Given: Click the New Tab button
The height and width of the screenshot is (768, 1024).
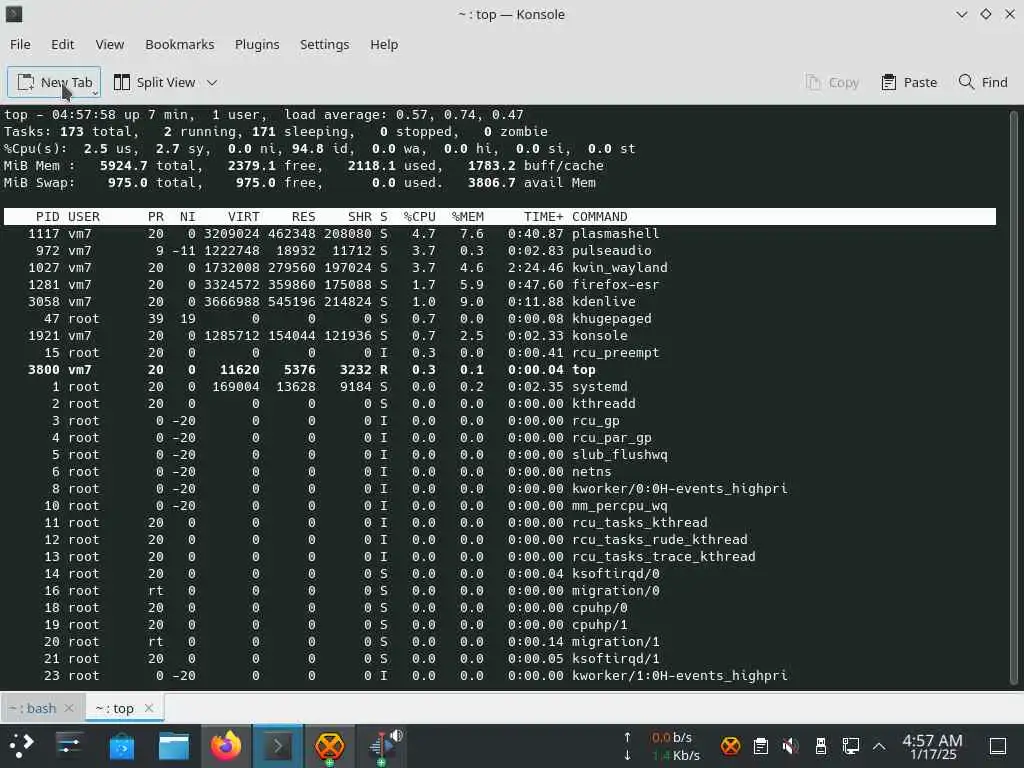Looking at the screenshot, I should 54,82.
